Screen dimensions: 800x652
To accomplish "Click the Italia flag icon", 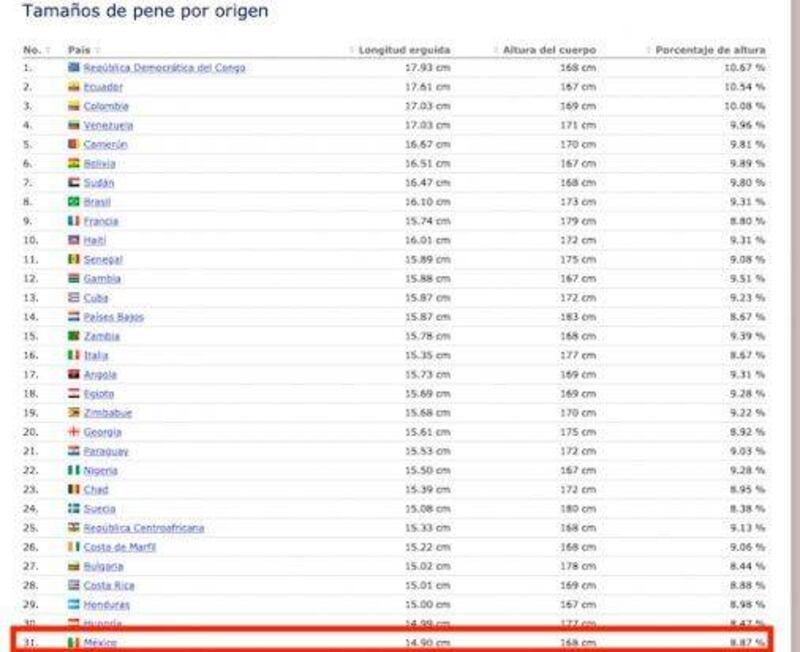I will point(73,355).
